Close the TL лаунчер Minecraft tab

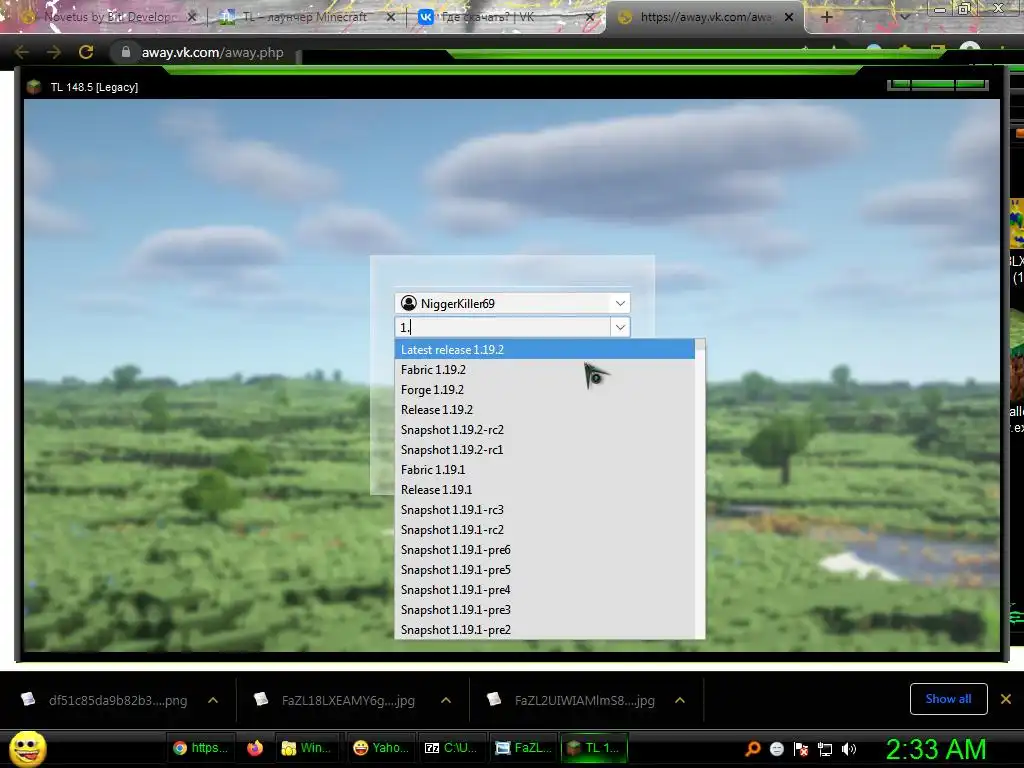click(391, 17)
